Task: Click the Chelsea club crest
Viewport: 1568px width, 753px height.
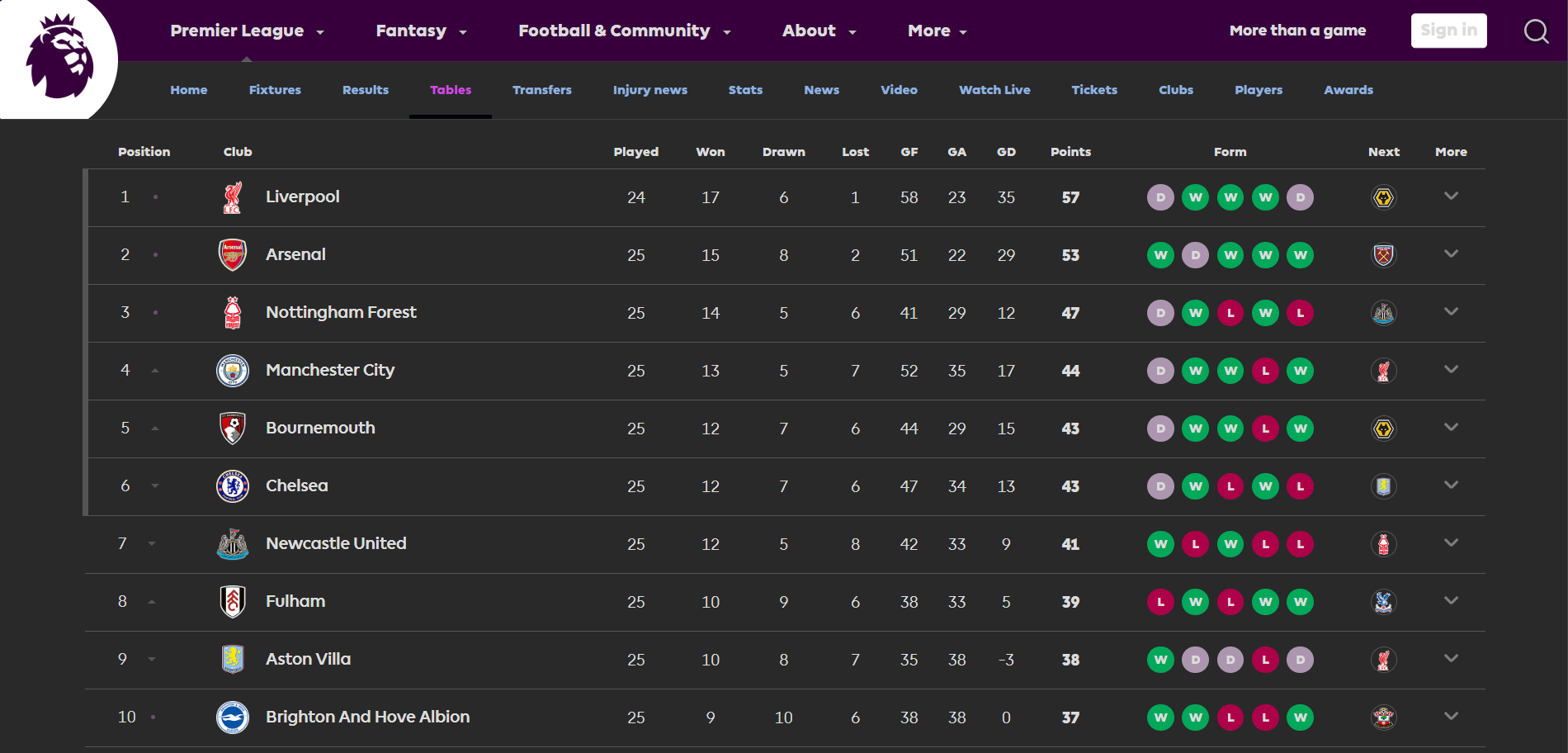Action: click(x=234, y=486)
